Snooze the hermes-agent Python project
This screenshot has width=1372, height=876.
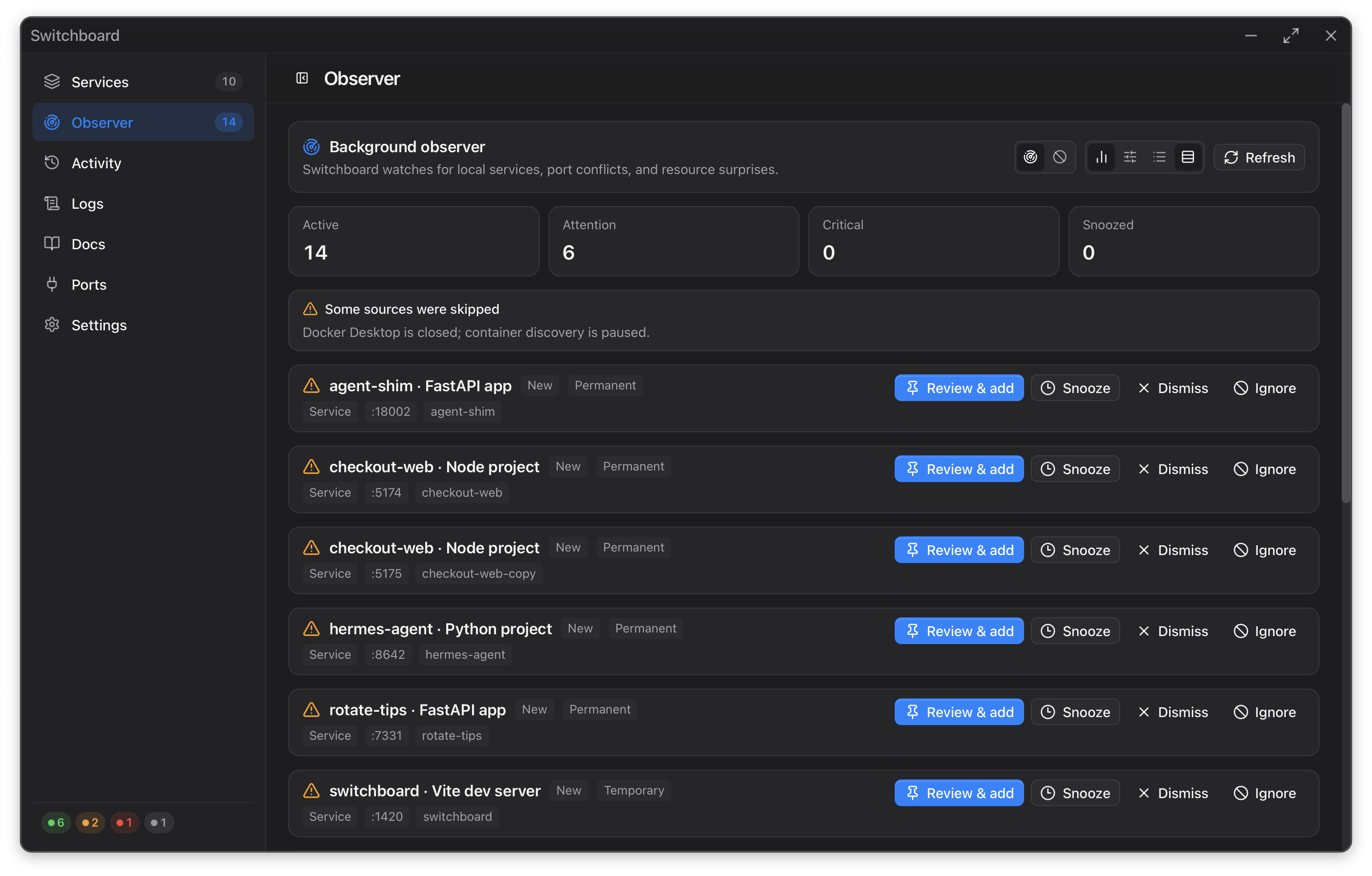point(1075,631)
